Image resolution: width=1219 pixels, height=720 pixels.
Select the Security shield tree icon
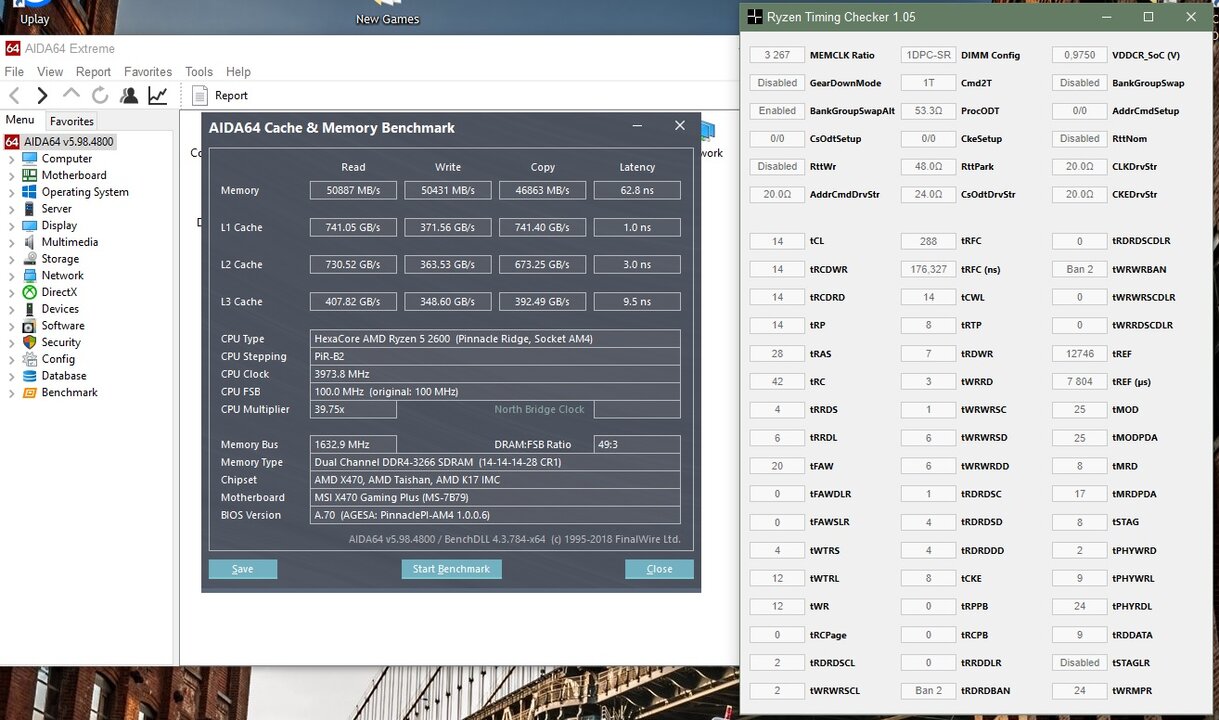click(29, 342)
